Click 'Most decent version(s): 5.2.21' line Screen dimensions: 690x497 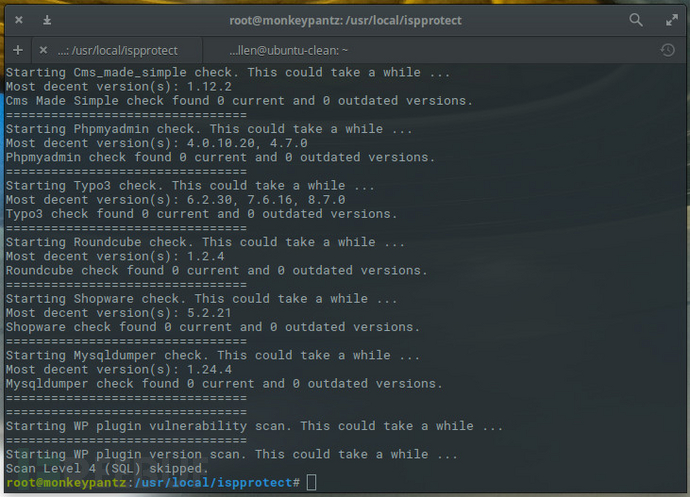point(118,313)
